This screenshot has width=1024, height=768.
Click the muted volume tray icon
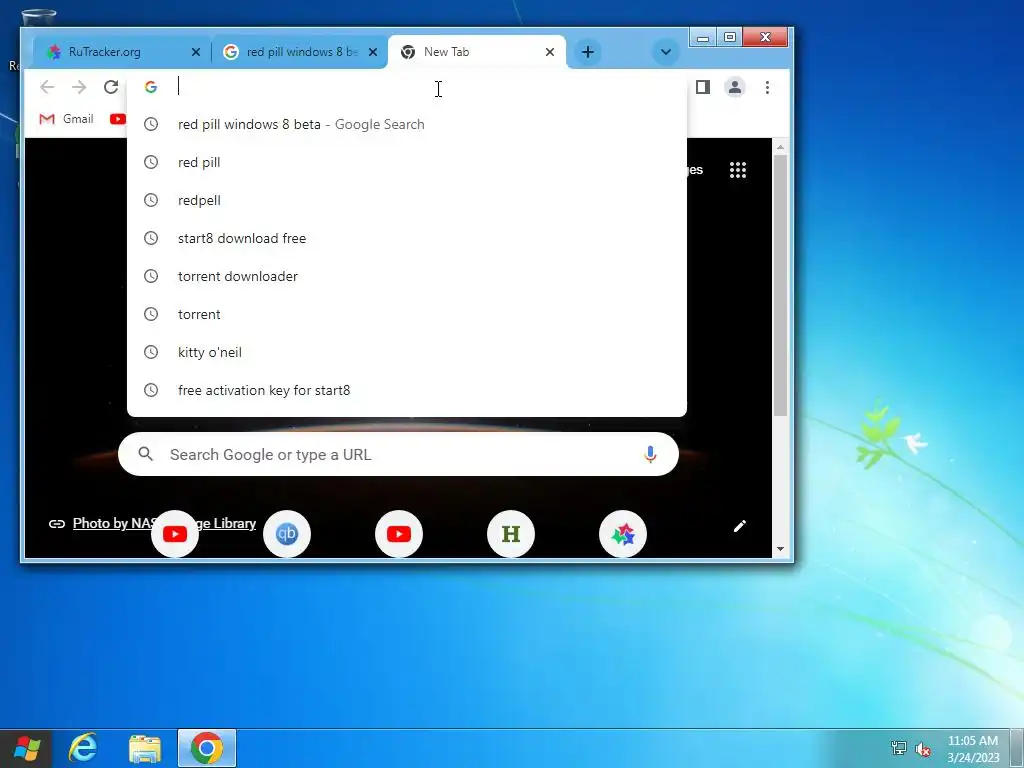point(923,749)
